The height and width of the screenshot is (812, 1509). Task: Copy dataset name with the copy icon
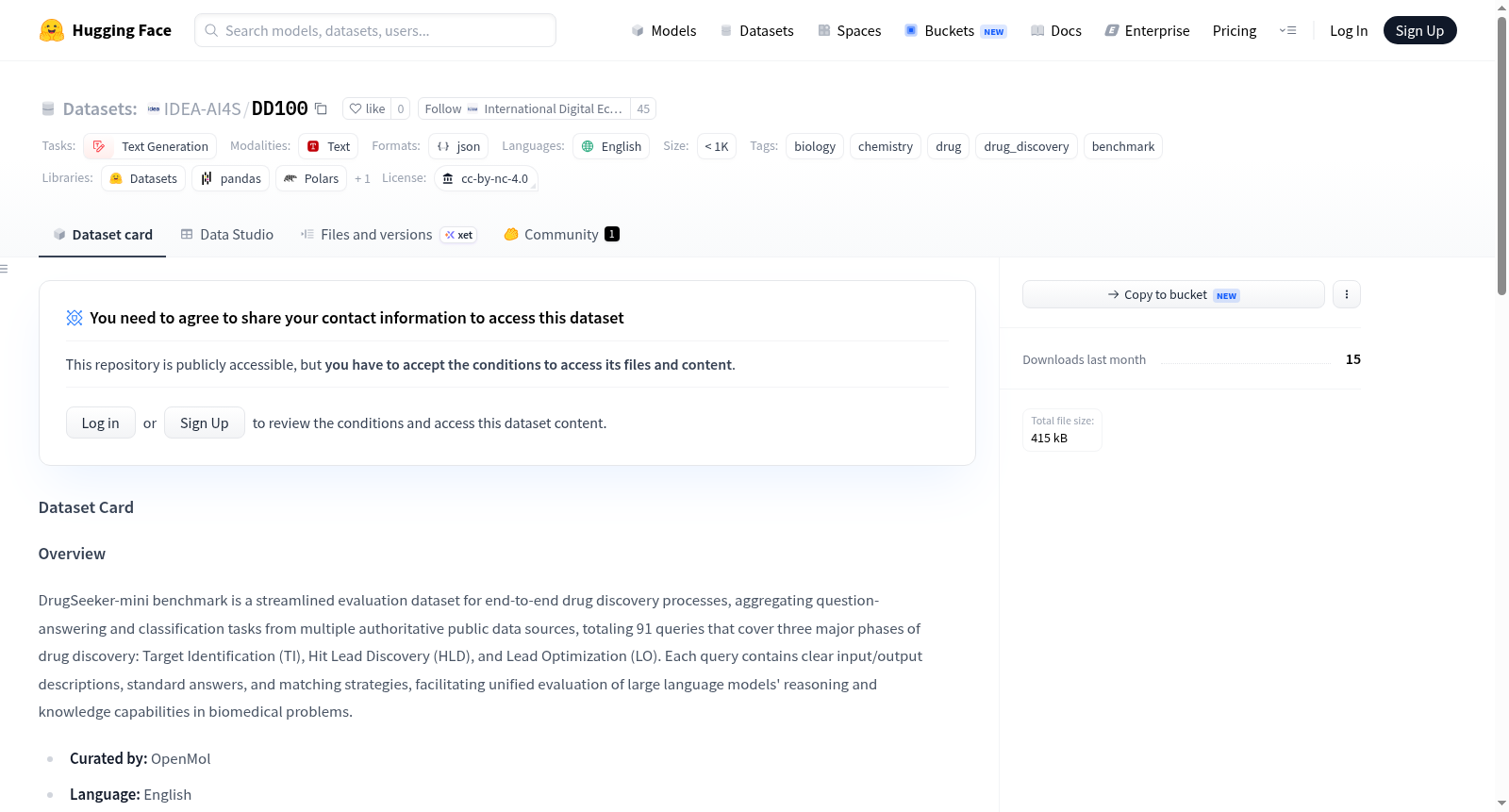[321, 108]
